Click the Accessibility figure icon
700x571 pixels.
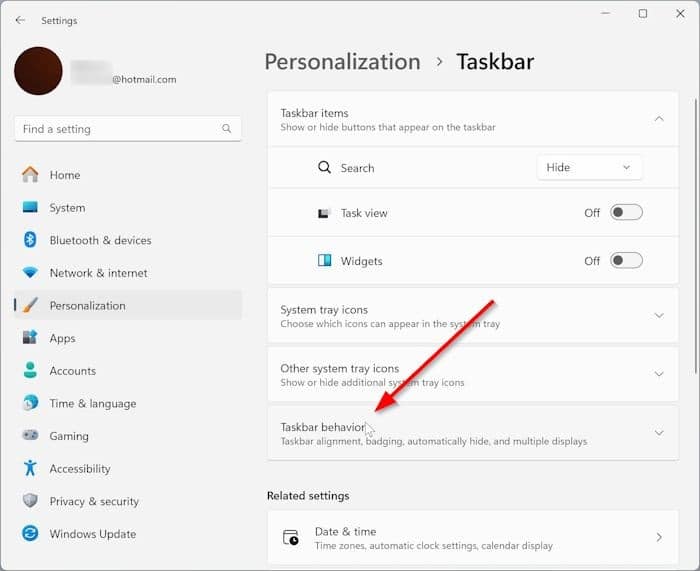[30, 469]
